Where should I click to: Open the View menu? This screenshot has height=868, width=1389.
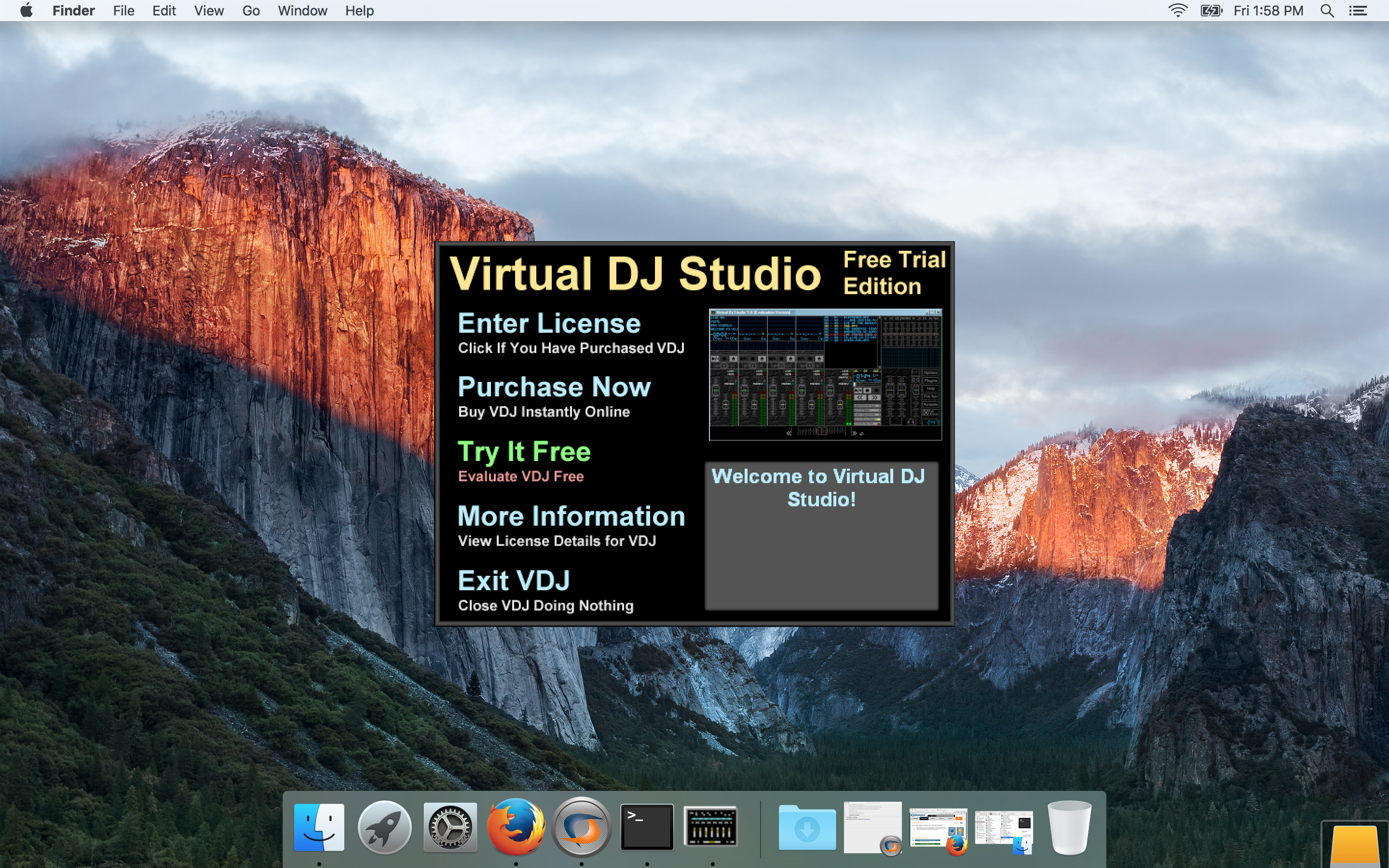pyautogui.click(x=209, y=10)
